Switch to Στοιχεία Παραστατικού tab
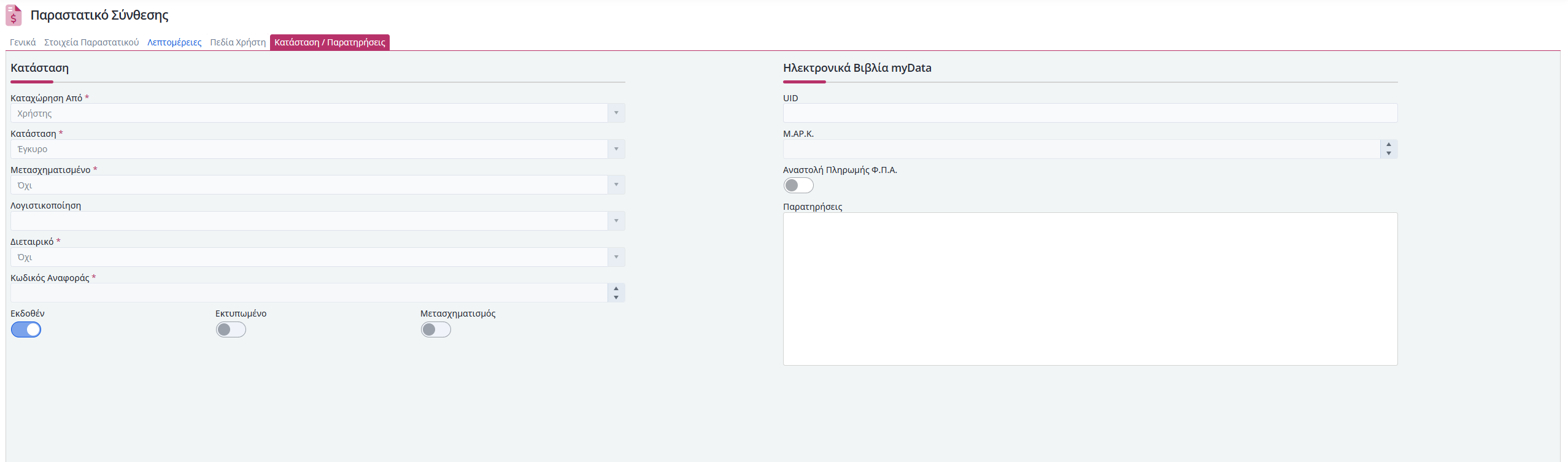The height and width of the screenshot is (462, 1568). point(91,42)
